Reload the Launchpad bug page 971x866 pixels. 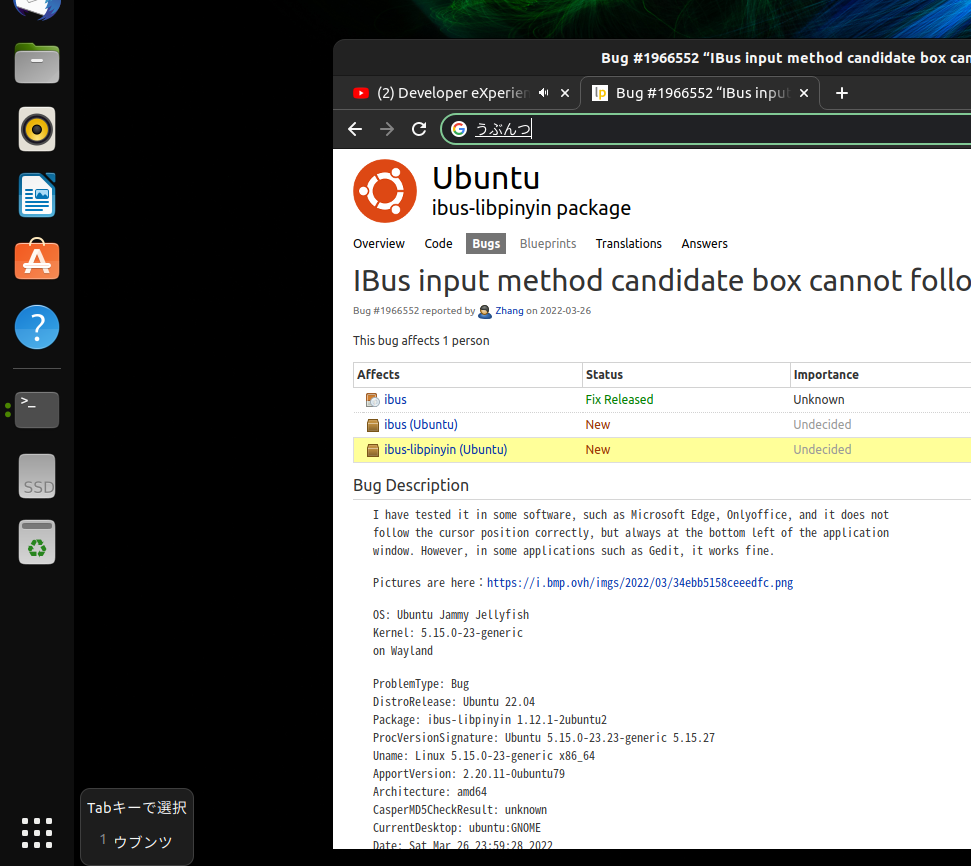pos(419,129)
